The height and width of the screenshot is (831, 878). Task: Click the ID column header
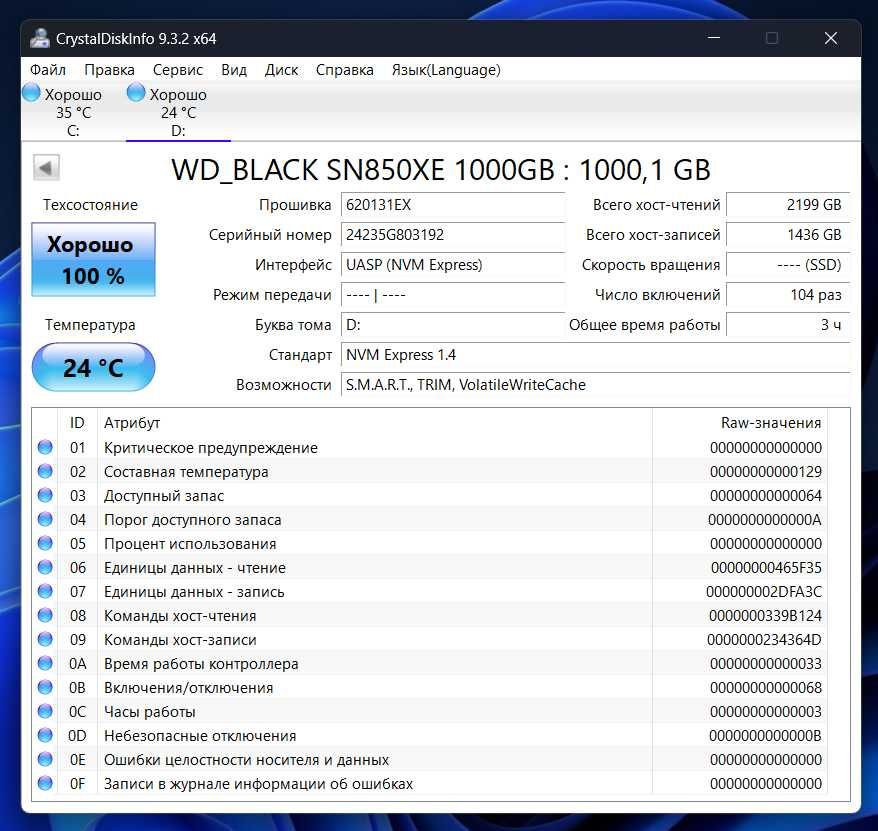77,423
